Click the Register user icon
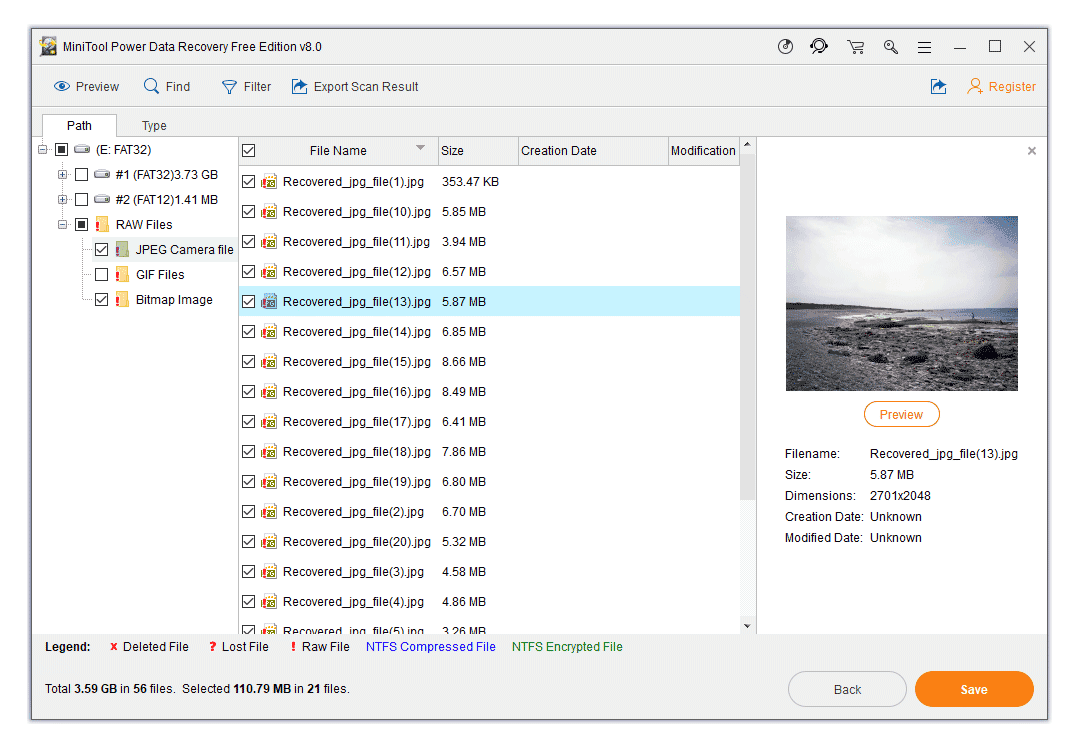This screenshot has width=1070, height=734. (974, 86)
